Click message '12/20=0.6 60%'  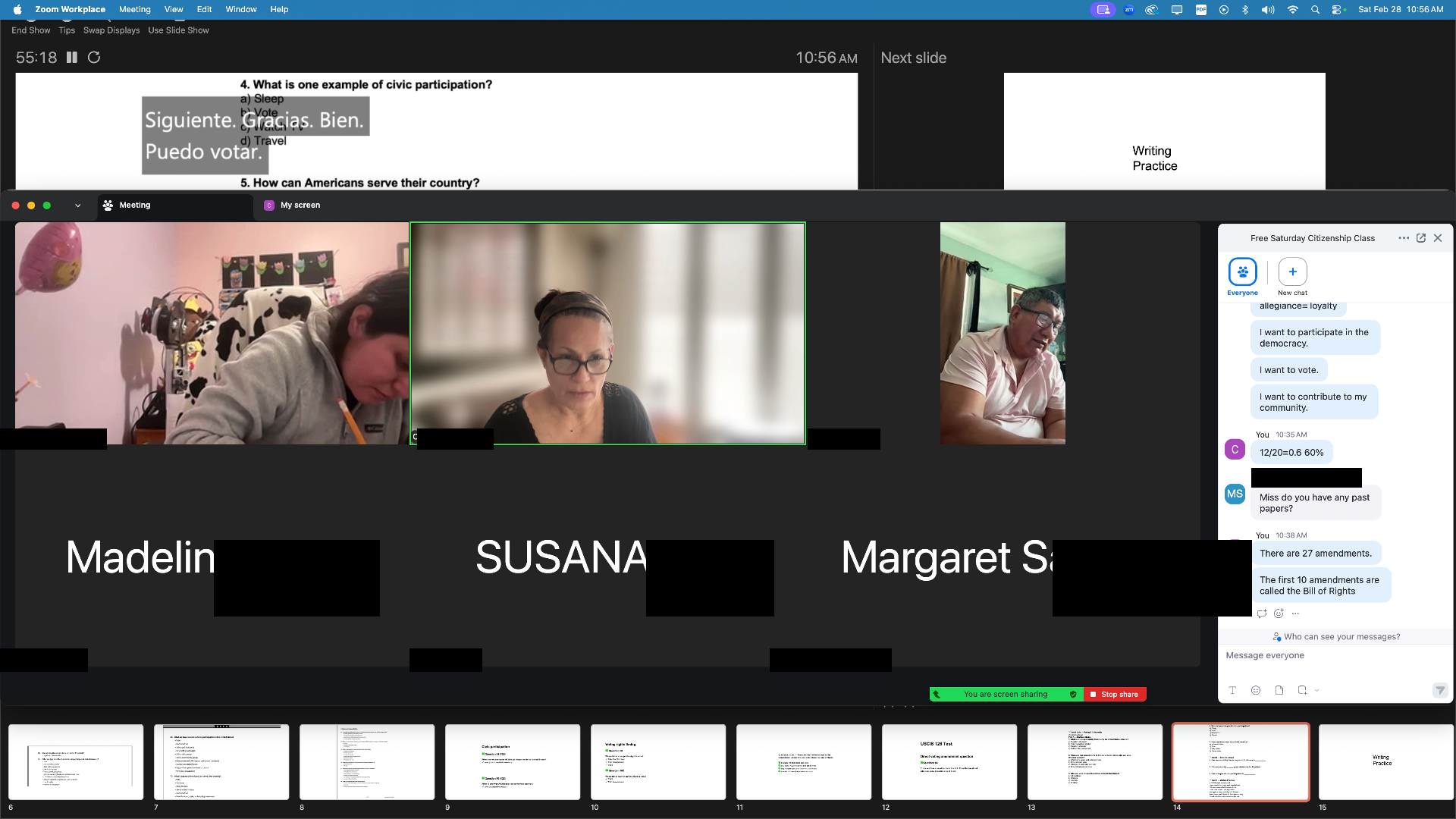coord(1291,453)
